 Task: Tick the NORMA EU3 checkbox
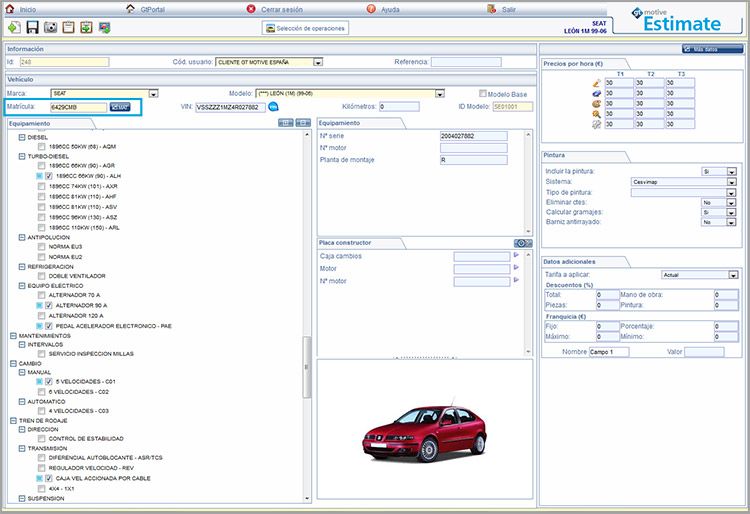(42, 247)
